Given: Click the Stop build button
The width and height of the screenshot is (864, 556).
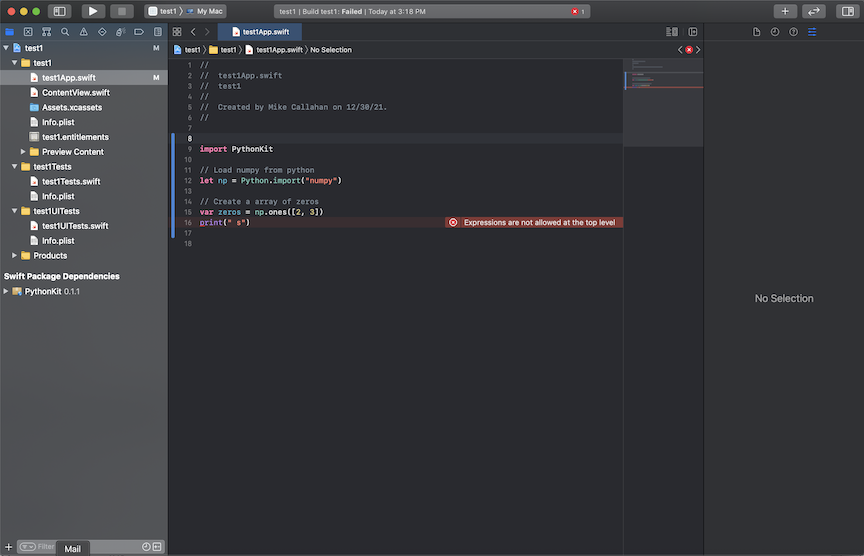Looking at the screenshot, I should tap(121, 11).
